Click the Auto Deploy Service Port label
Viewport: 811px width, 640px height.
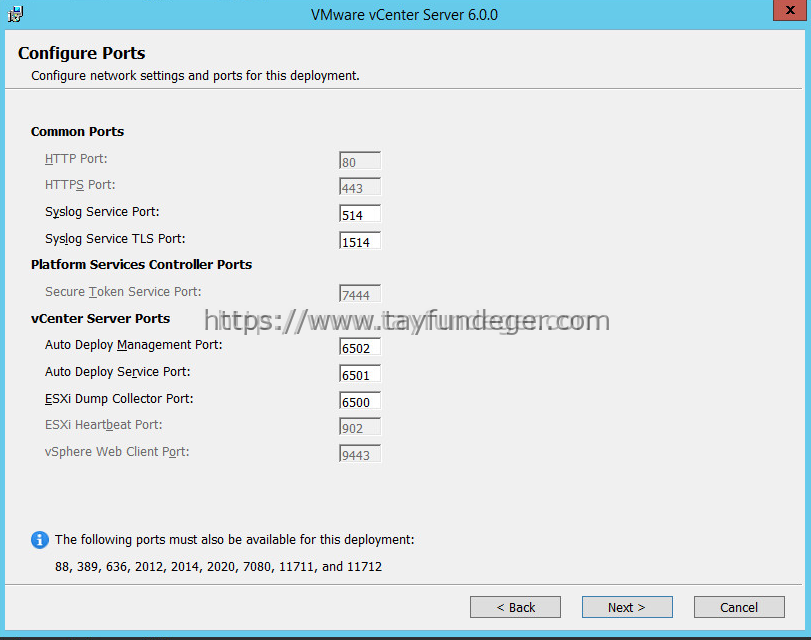[117, 371]
